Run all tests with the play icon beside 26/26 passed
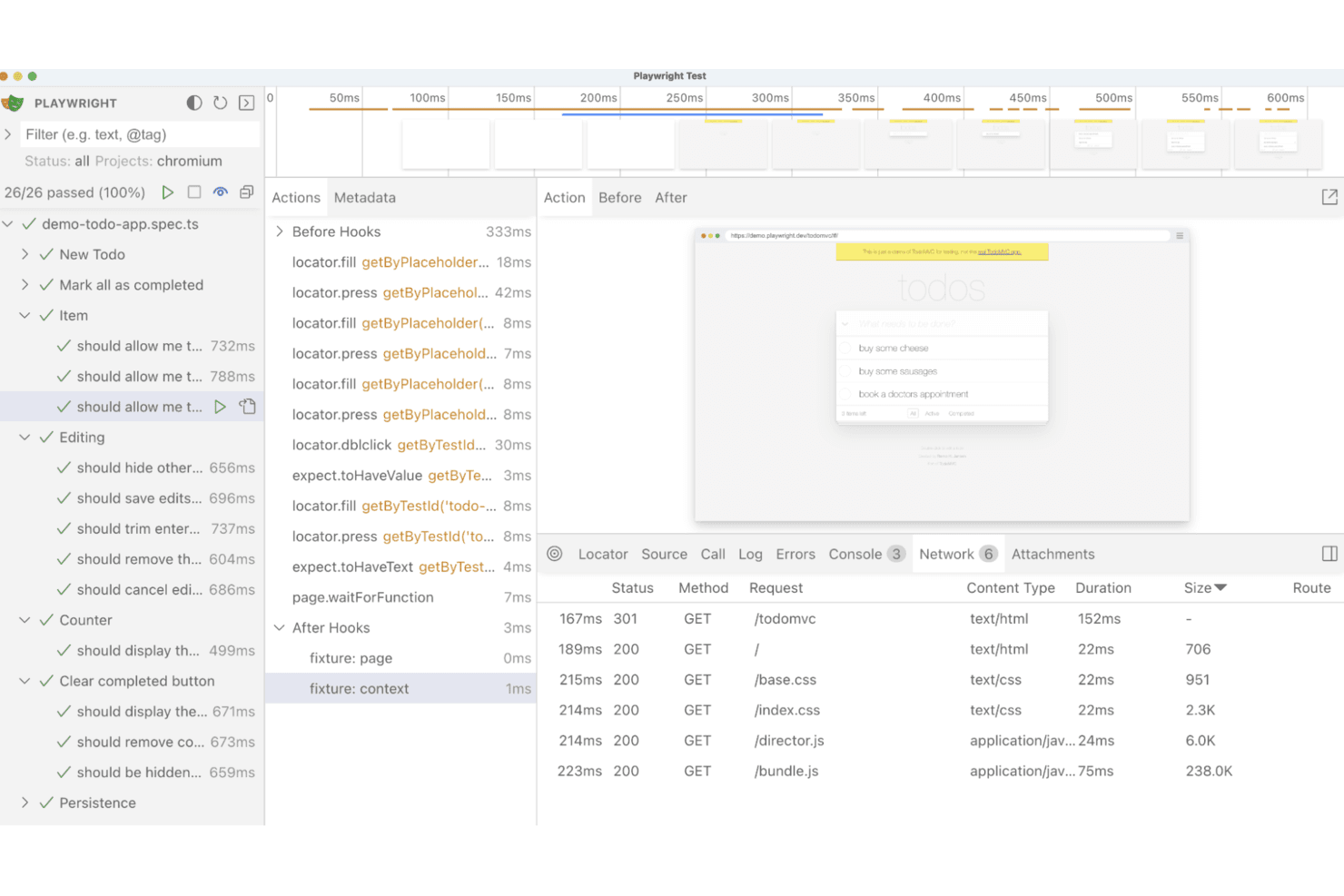Screen dimensions: 1344x896 click(x=168, y=192)
